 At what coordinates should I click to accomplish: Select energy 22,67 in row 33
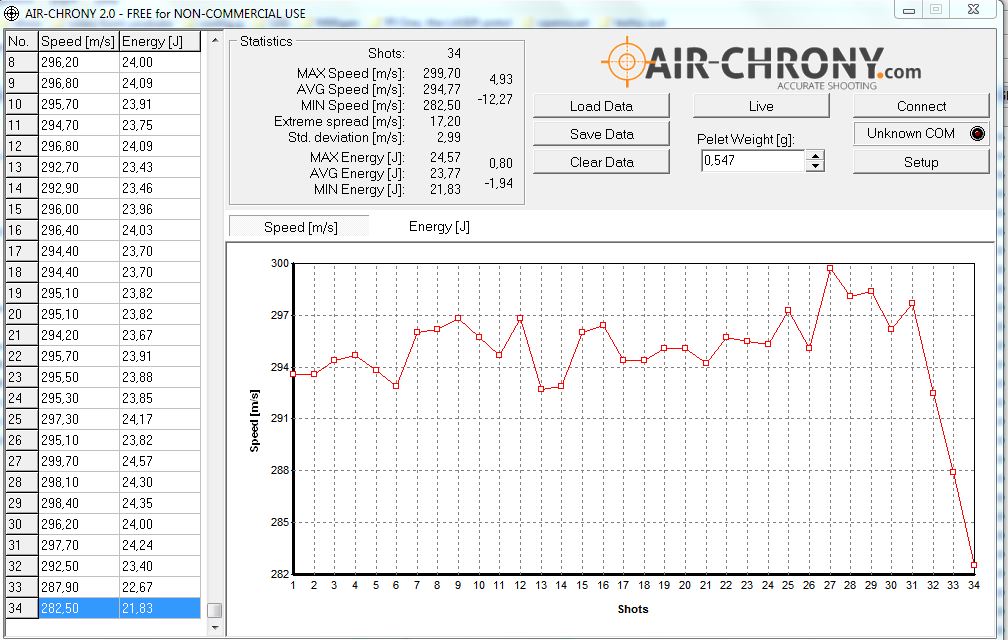(x=159, y=587)
